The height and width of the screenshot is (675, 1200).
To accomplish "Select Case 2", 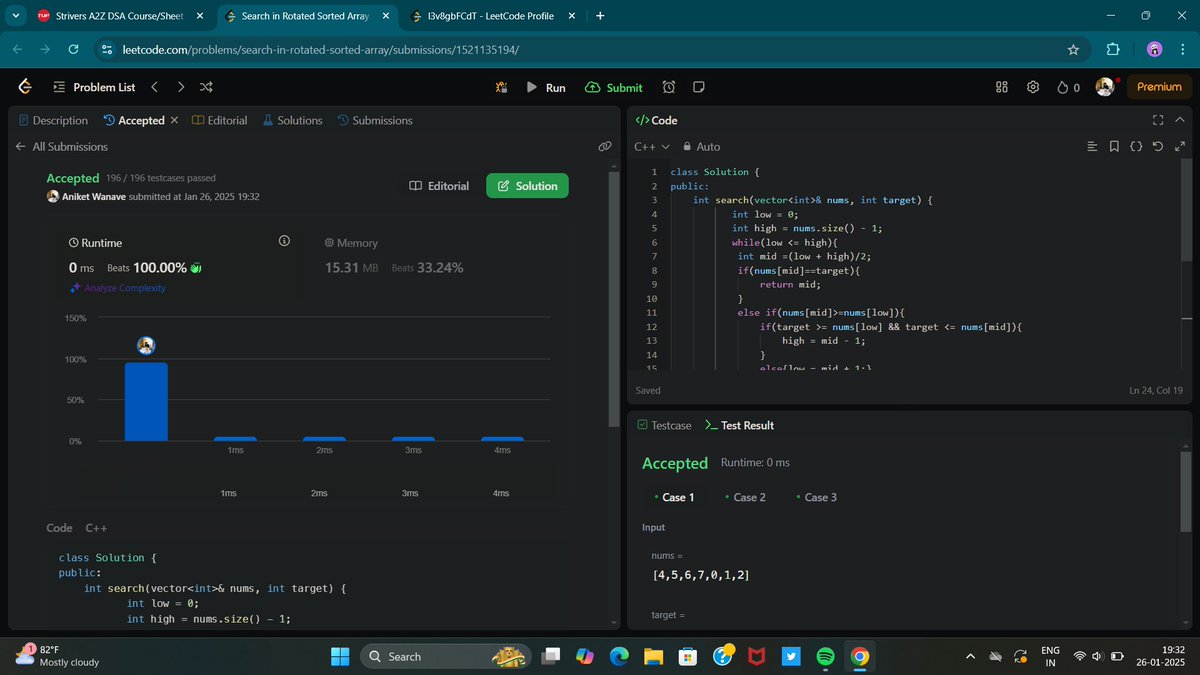I will pyautogui.click(x=745, y=497).
